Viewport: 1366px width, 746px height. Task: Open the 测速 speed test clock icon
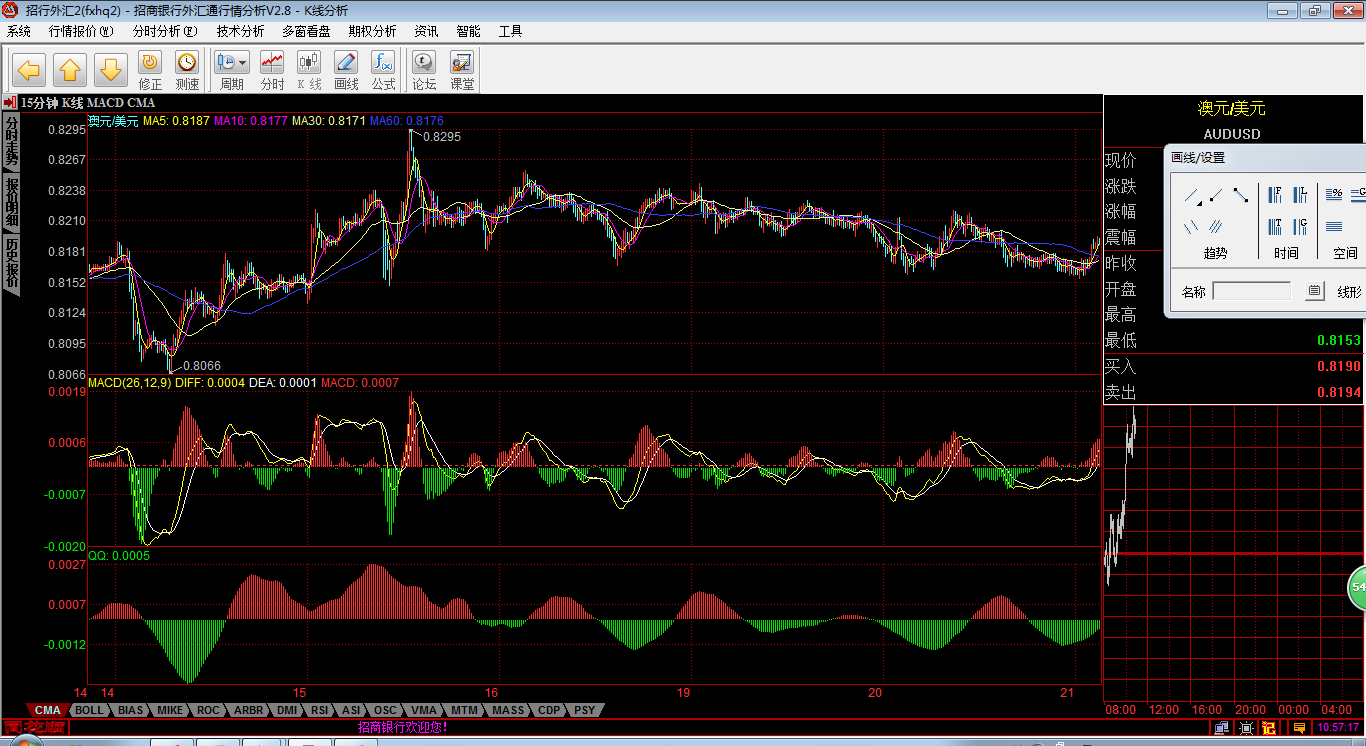[187, 70]
